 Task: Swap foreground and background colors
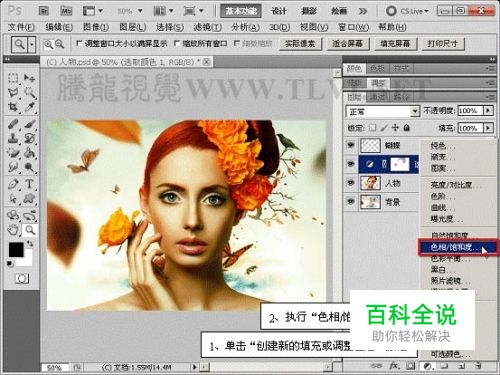(30, 244)
